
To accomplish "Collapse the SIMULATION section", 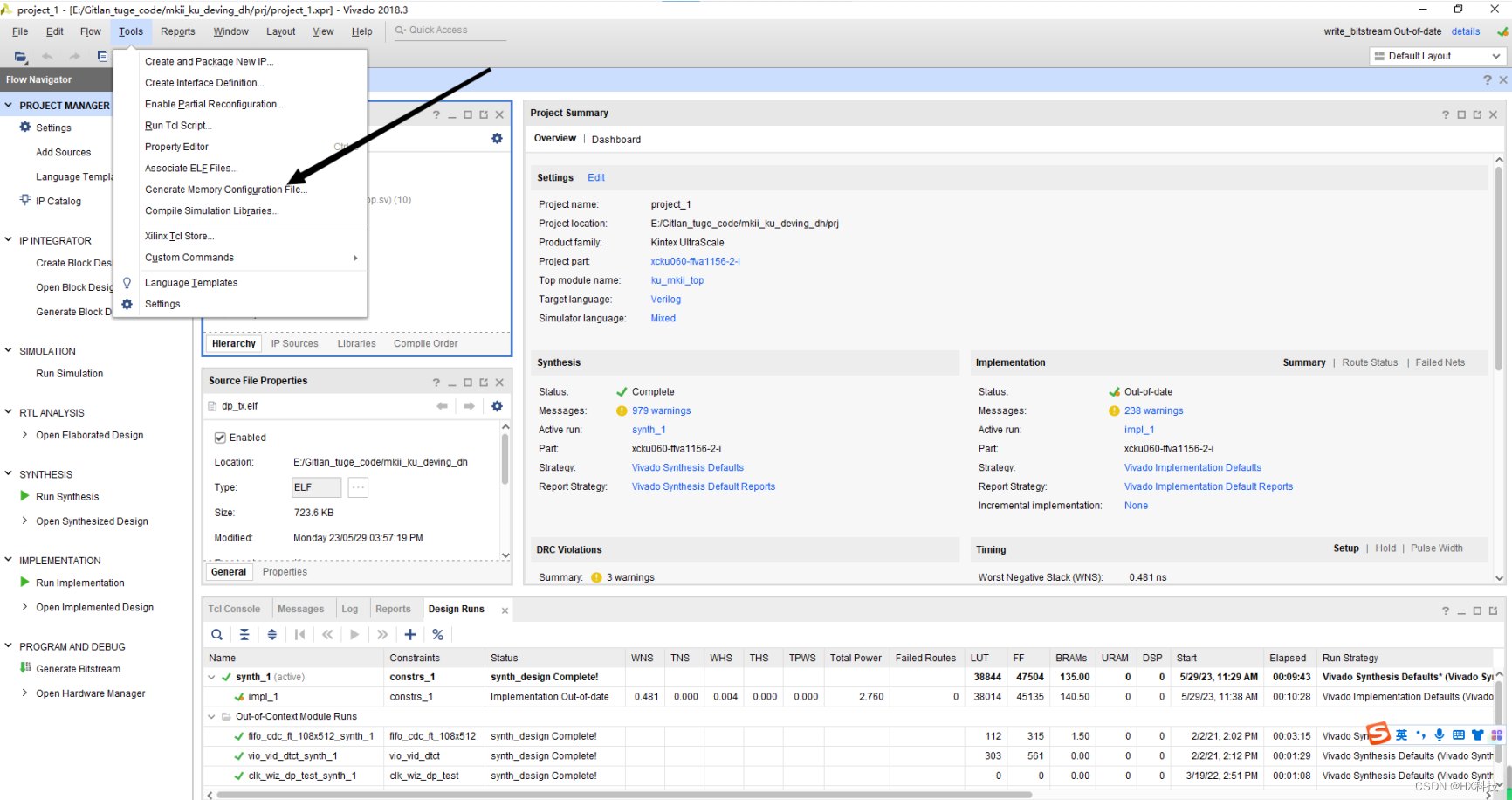I will point(9,350).
